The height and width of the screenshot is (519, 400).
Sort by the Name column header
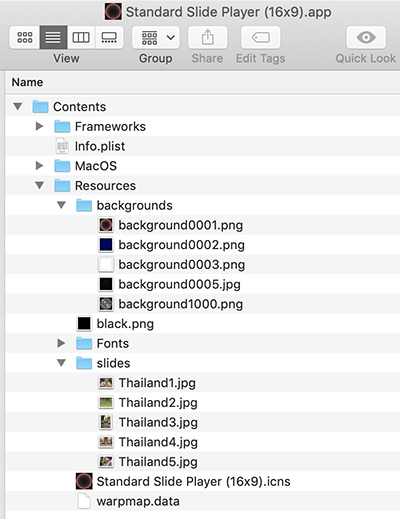27,82
